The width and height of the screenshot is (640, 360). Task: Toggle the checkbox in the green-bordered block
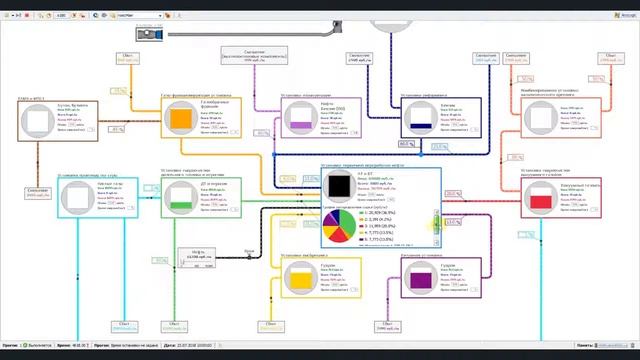pyautogui.click(x=235, y=210)
